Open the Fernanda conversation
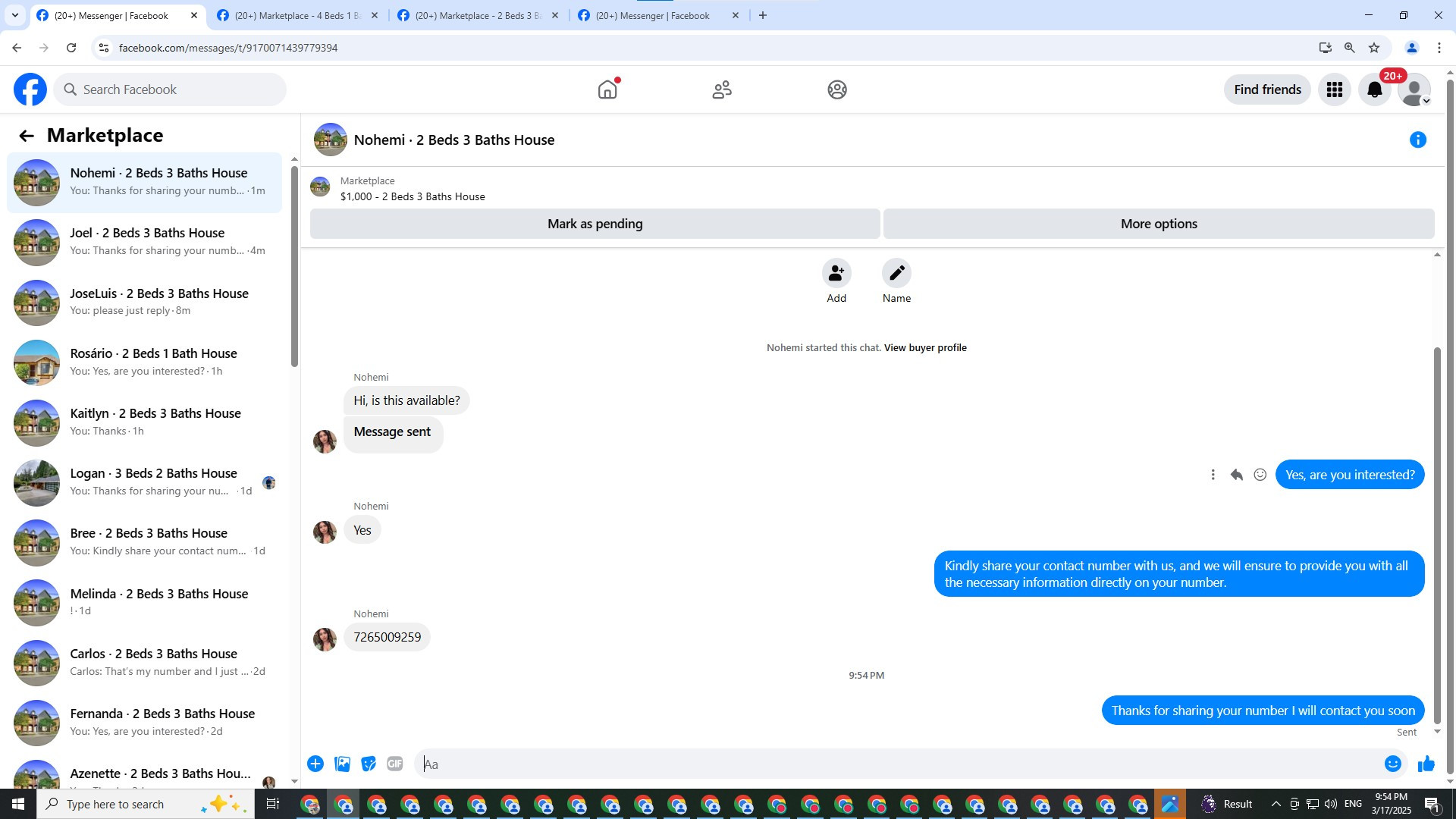Image resolution: width=1456 pixels, height=819 pixels. click(144, 723)
